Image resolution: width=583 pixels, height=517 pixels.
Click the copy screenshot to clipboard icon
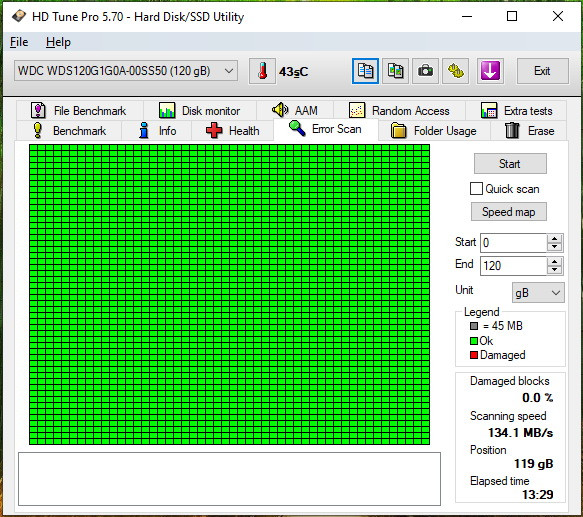(395, 71)
